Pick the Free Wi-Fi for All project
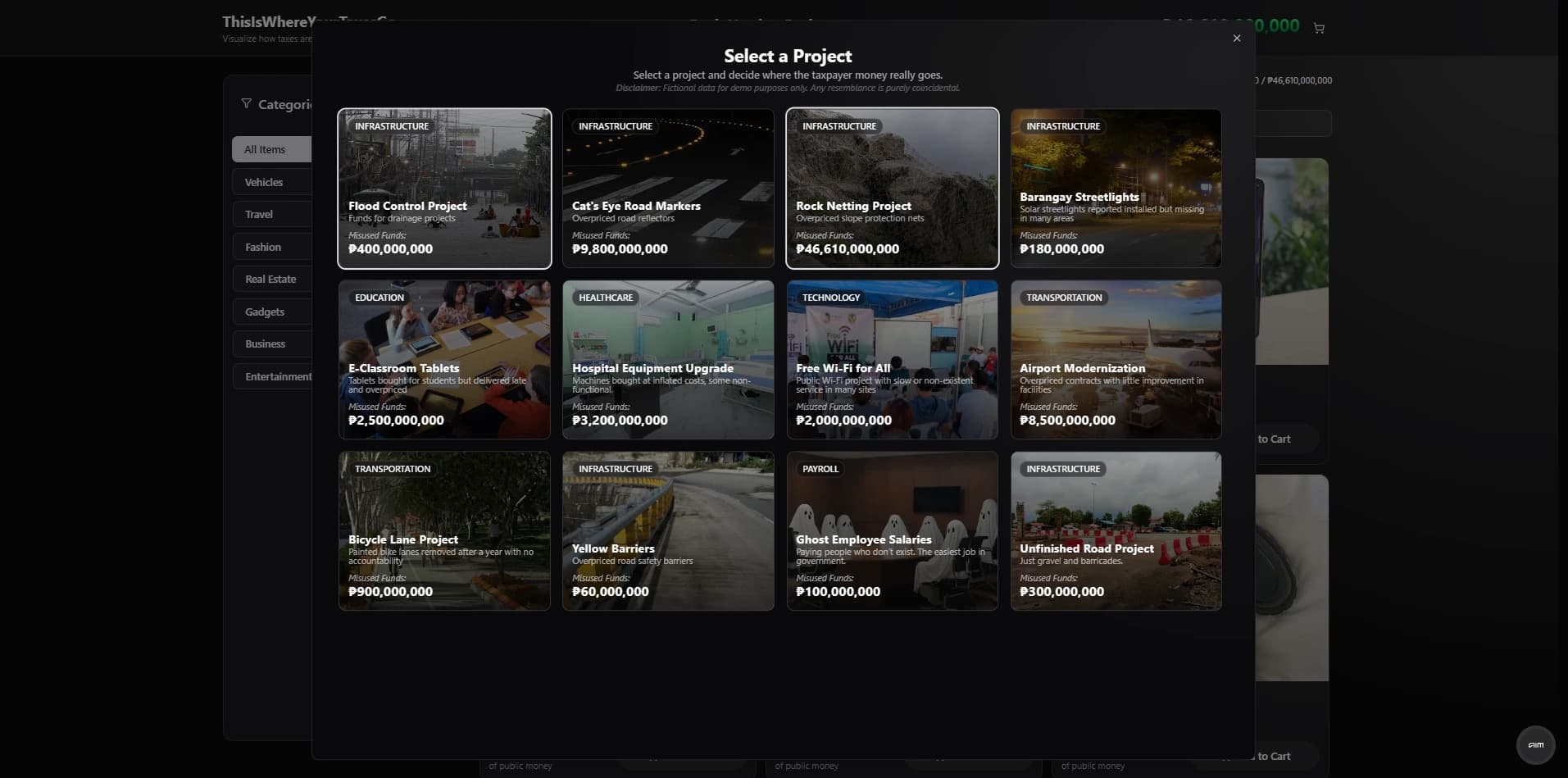 pos(892,360)
